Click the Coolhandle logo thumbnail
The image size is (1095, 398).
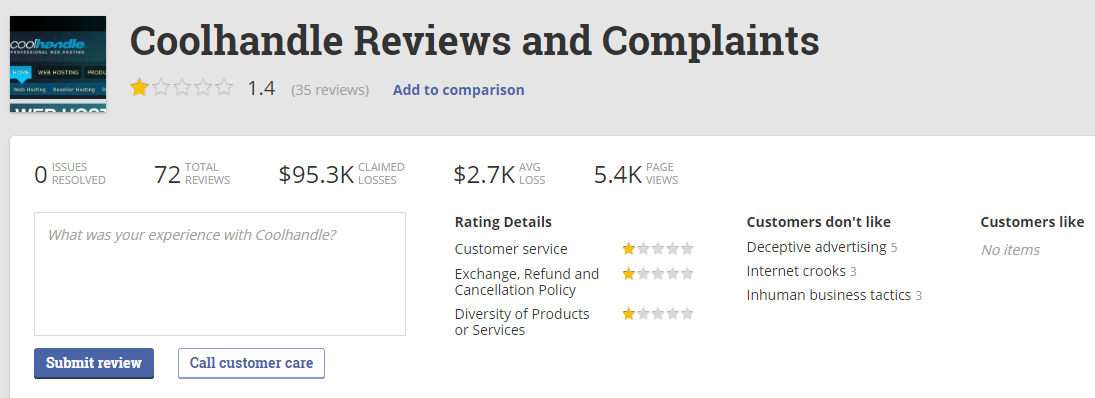coord(58,64)
